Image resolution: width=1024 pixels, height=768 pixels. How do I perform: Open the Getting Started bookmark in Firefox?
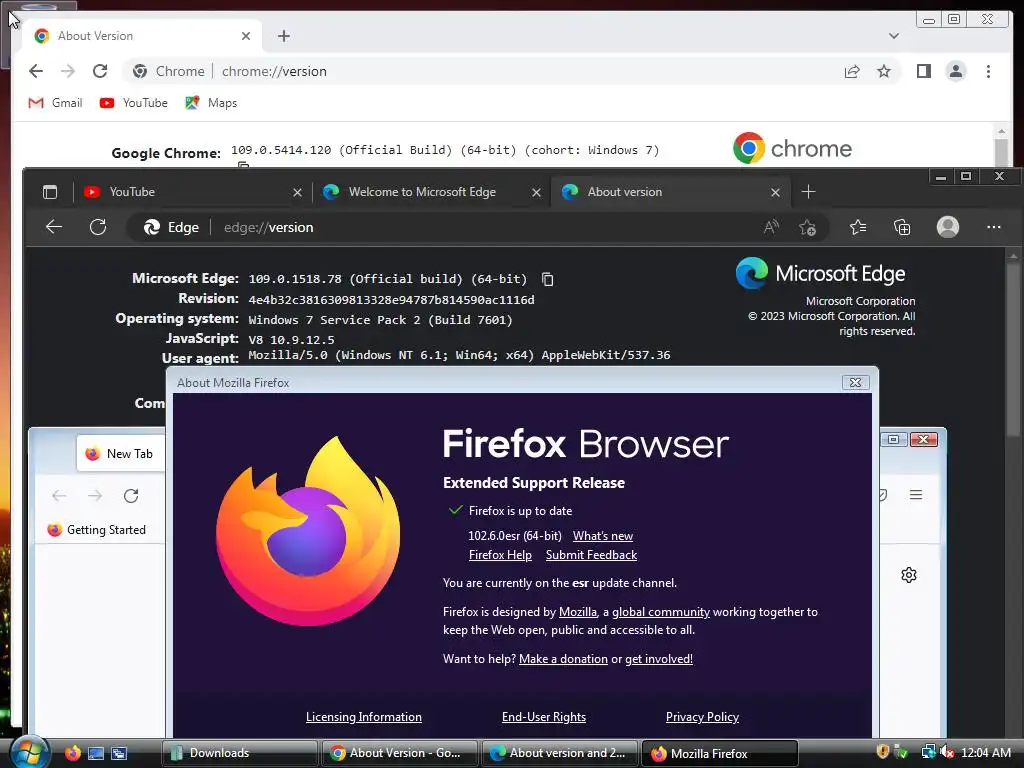97,530
